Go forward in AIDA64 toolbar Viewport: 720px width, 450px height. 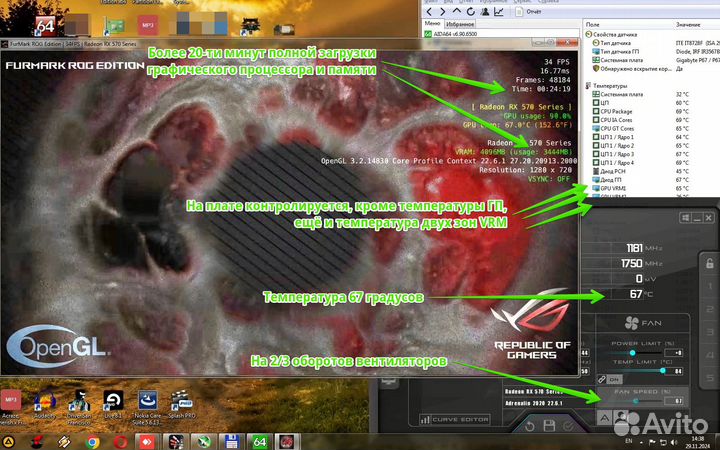[443, 11]
